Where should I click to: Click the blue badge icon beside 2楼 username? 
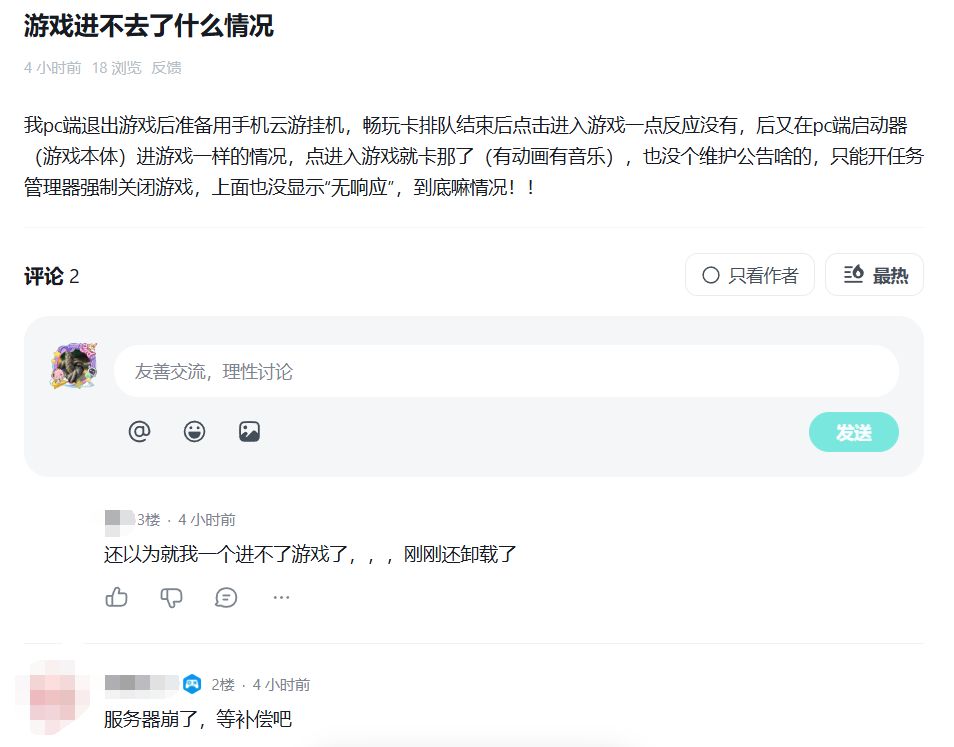point(192,684)
